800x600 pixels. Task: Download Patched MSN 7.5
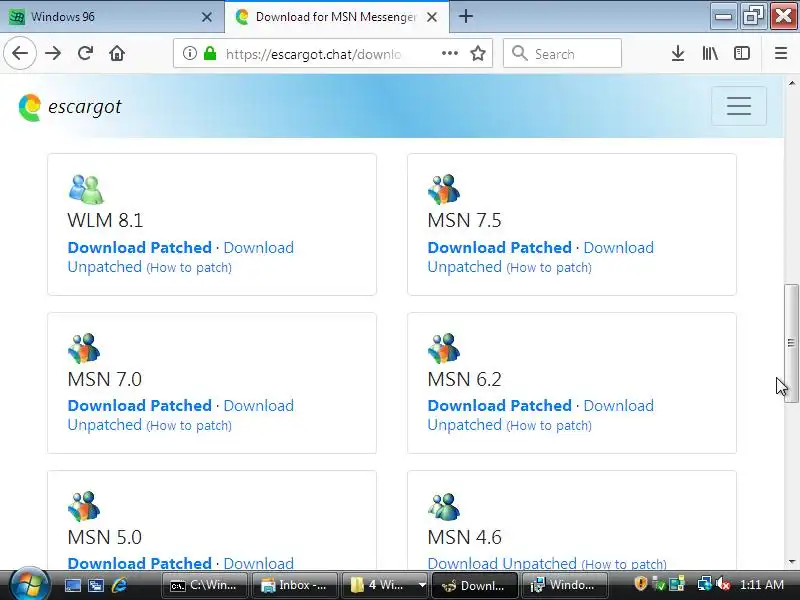[x=499, y=247]
